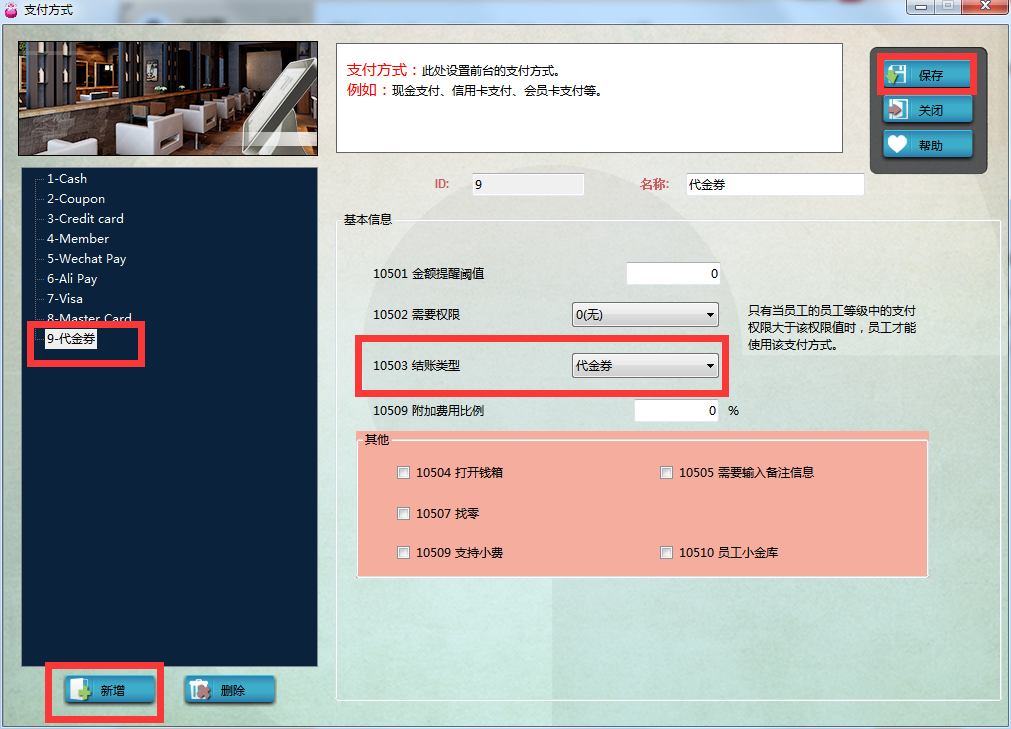Toggle 10507 找零 checkbox

pos(403,513)
